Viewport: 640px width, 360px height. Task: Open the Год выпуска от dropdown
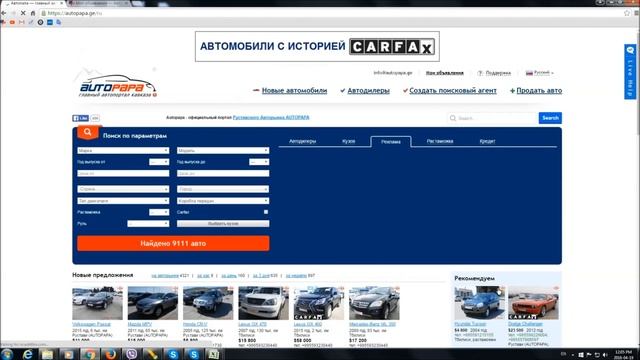tap(159, 162)
